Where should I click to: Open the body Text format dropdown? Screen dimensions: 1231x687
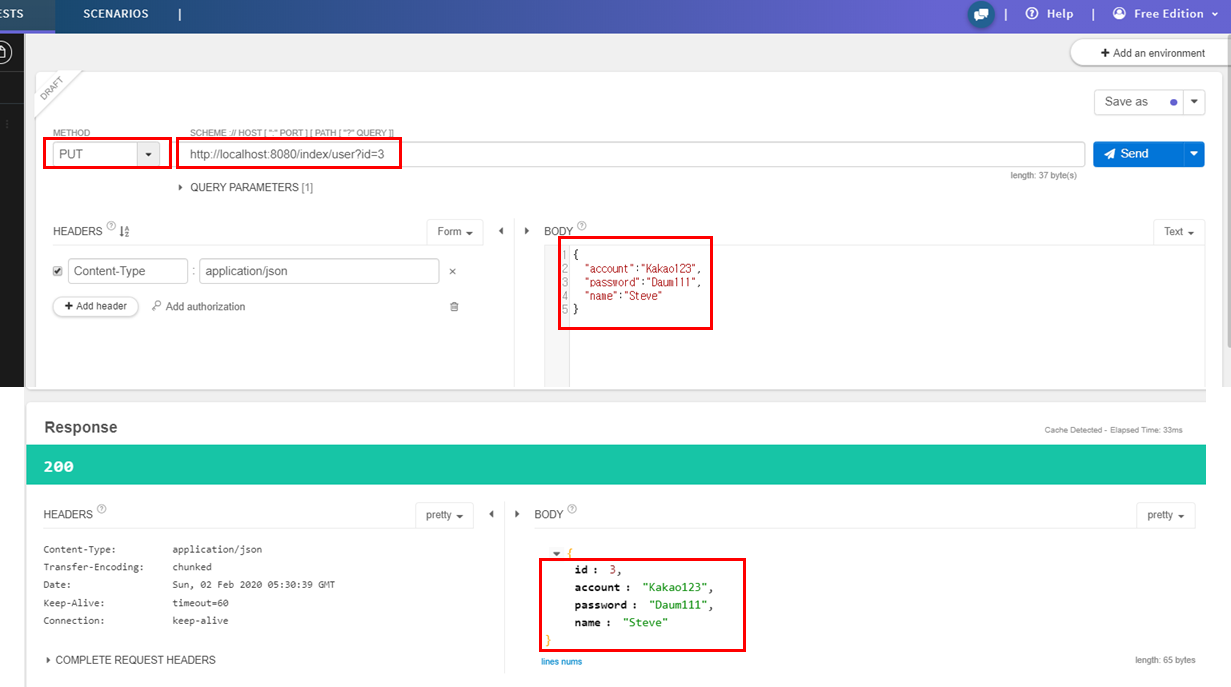(x=1179, y=232)
